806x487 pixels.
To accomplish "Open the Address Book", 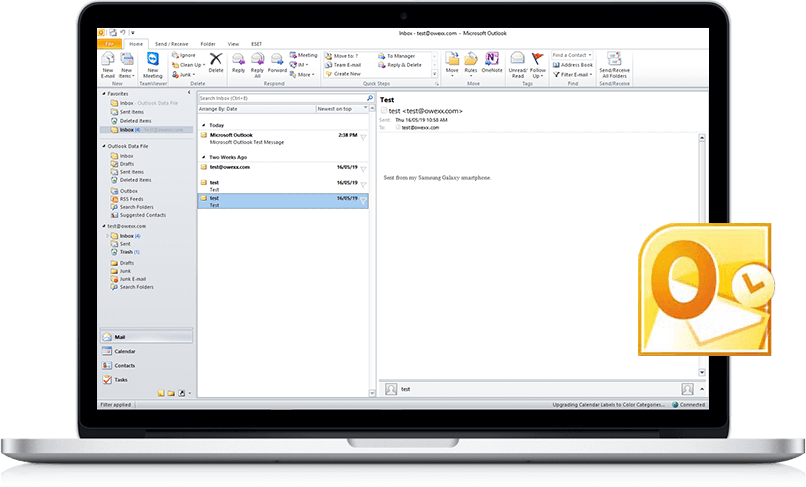I will point(573,65).
